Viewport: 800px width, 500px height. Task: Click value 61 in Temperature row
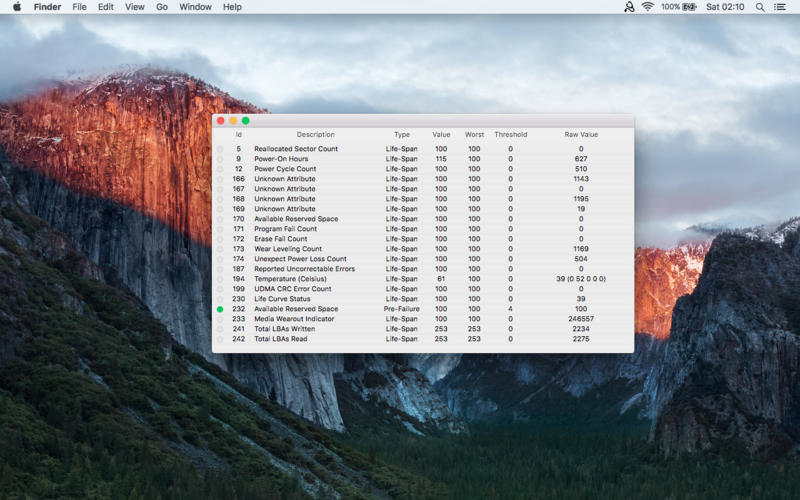[441, 279]
